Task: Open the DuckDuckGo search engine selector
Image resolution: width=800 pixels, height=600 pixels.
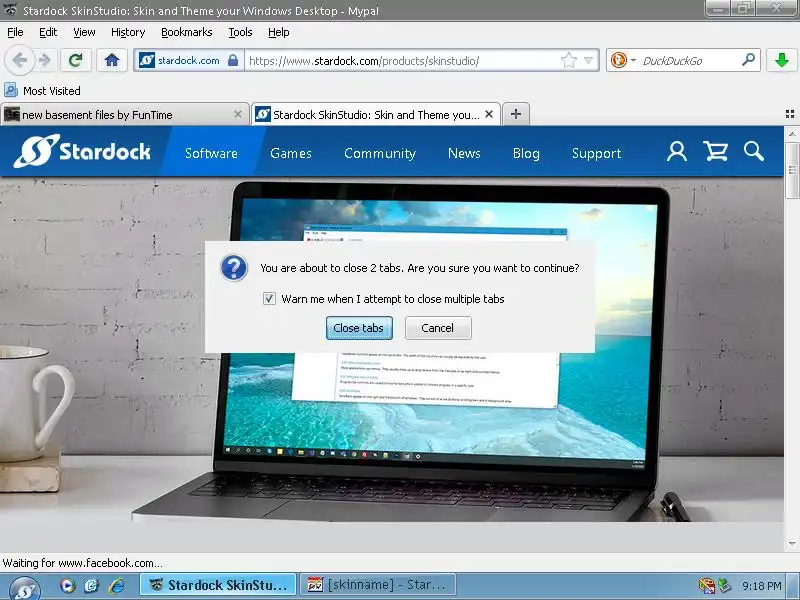Action: click(x=623, y=61)
